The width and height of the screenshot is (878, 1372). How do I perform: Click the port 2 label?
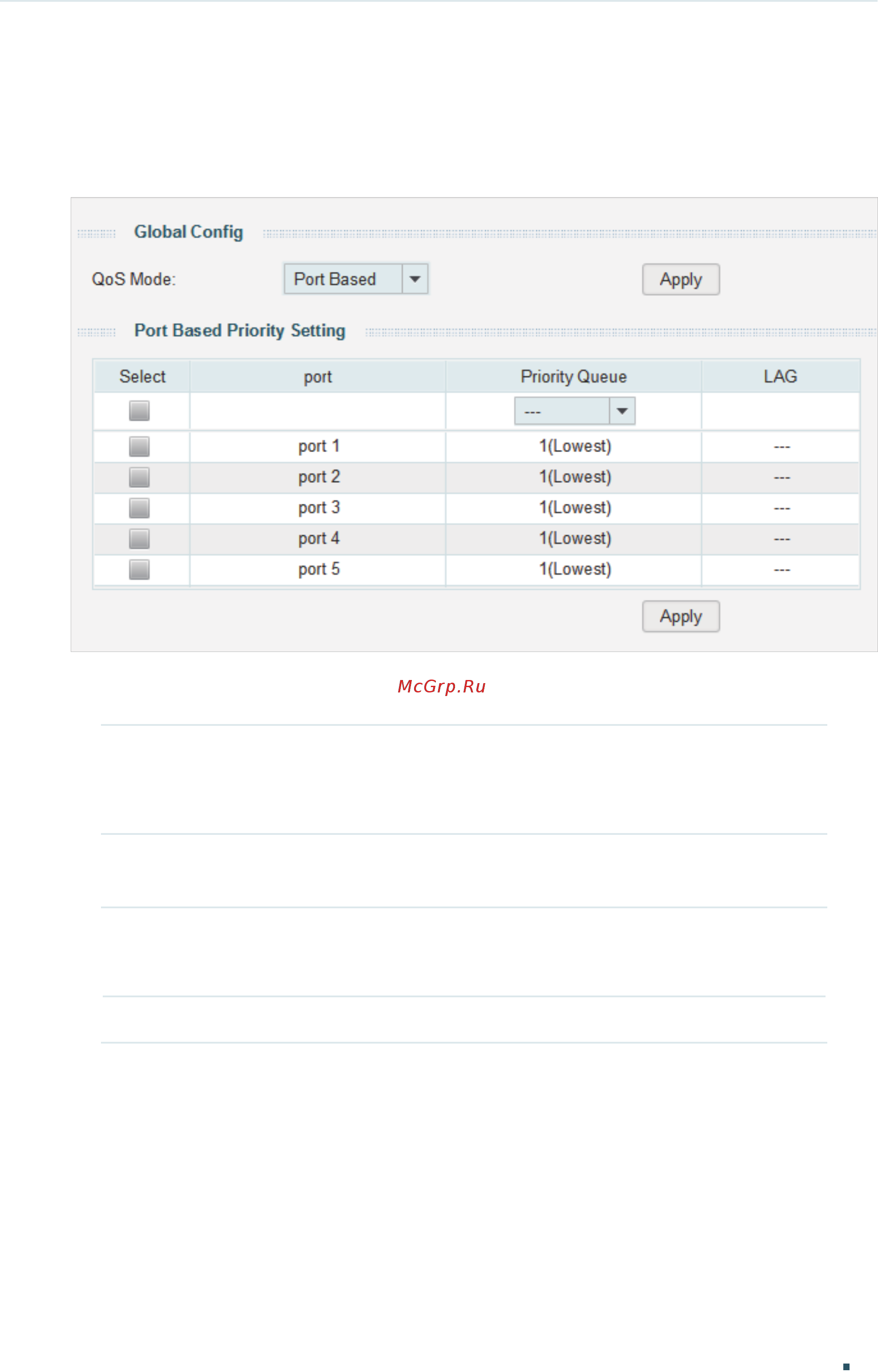[x=319, y=477]
